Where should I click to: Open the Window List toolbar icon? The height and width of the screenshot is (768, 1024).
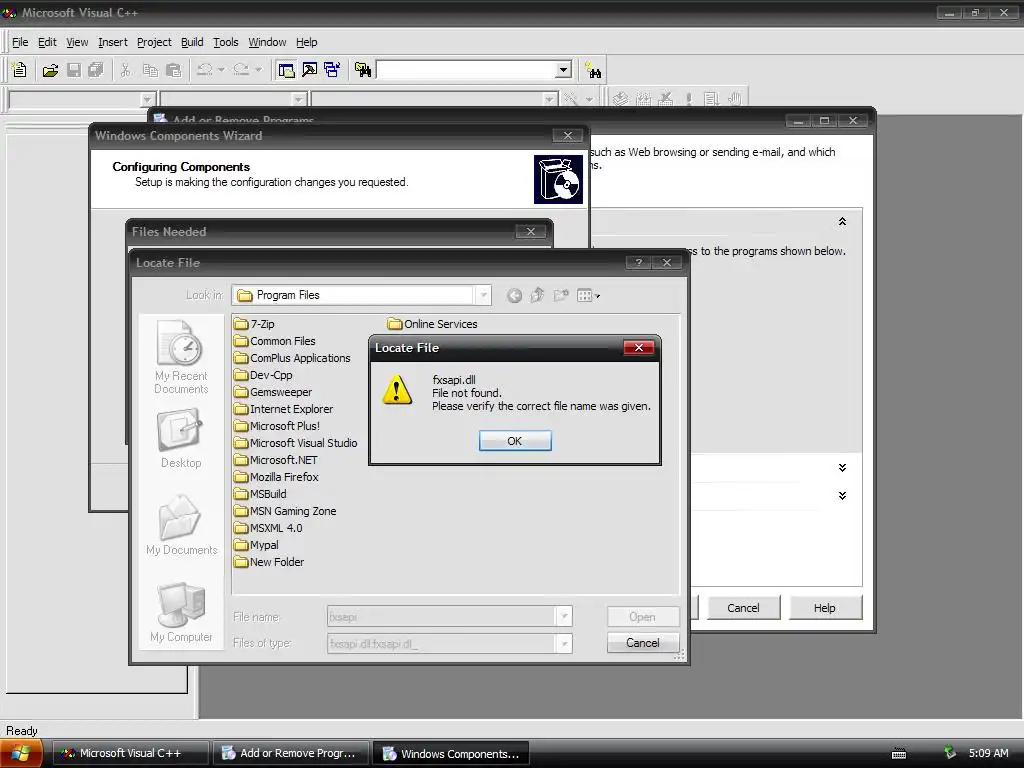tap(332, 70)
